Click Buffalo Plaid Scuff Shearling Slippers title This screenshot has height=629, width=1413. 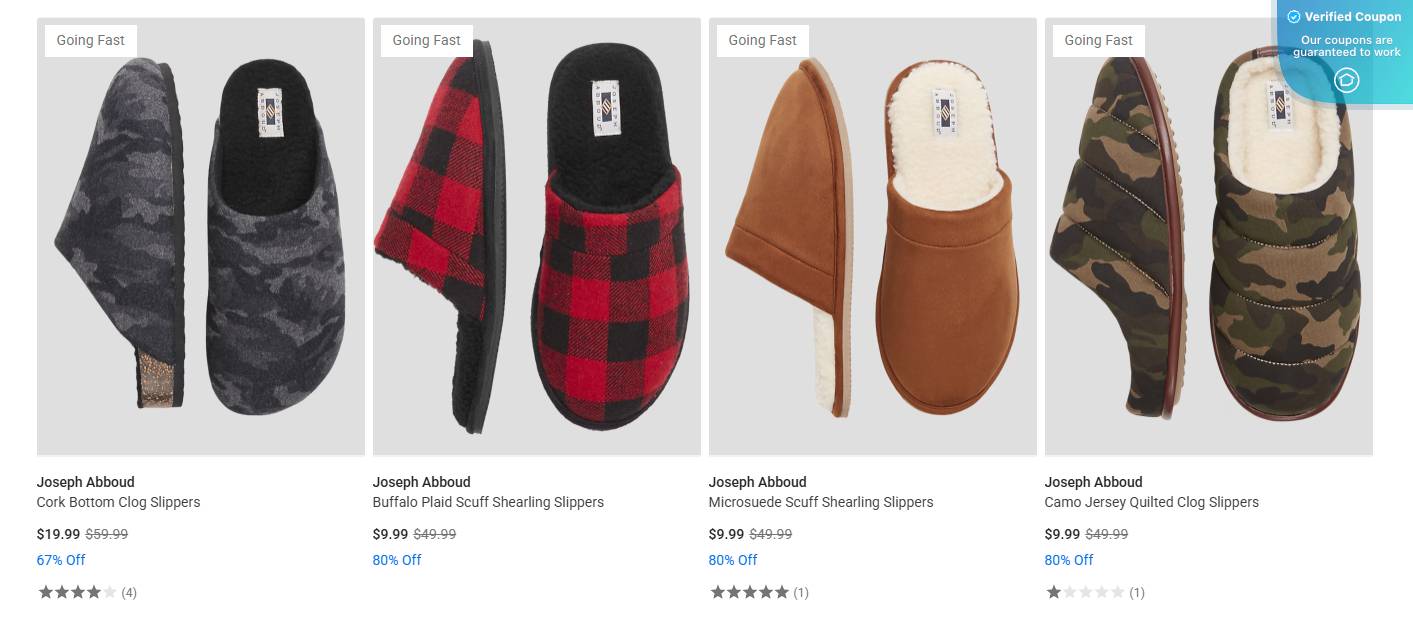pos(488,502)
